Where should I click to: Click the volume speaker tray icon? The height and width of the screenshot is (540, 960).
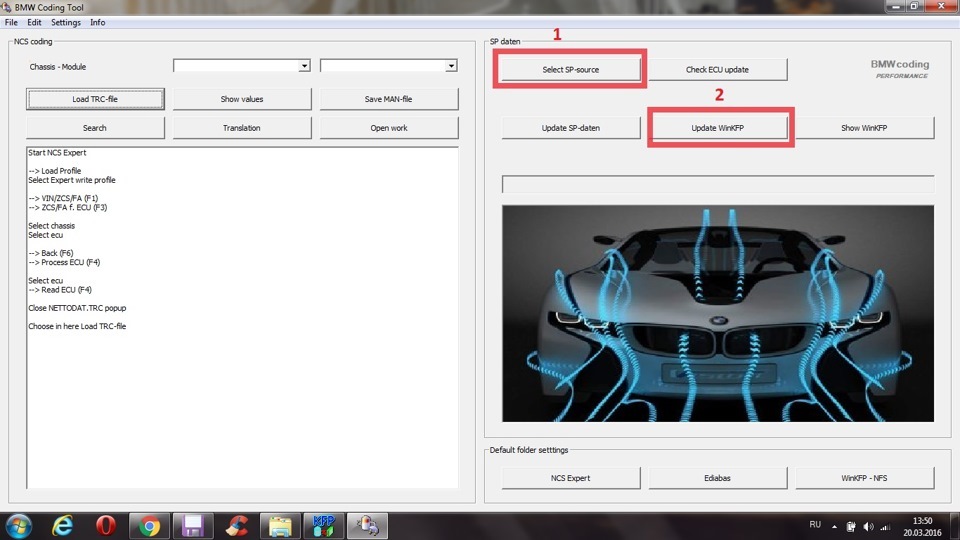tap(868, 527)
